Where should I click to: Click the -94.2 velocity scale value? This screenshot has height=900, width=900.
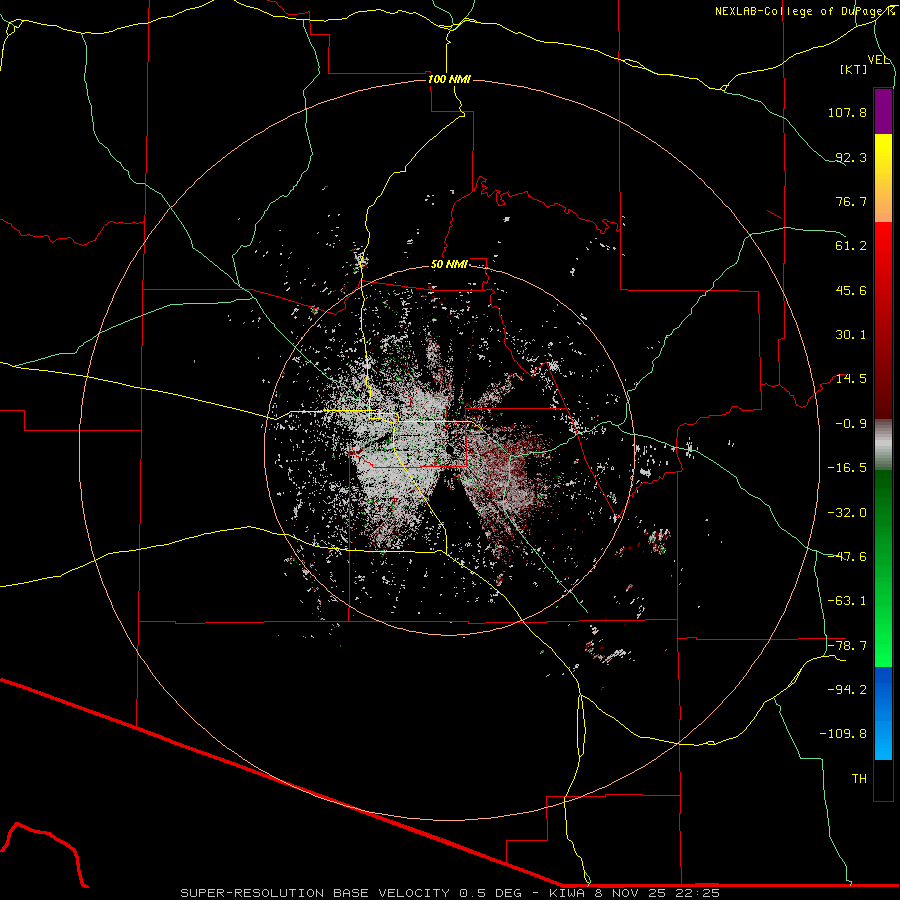coord(847,690)
